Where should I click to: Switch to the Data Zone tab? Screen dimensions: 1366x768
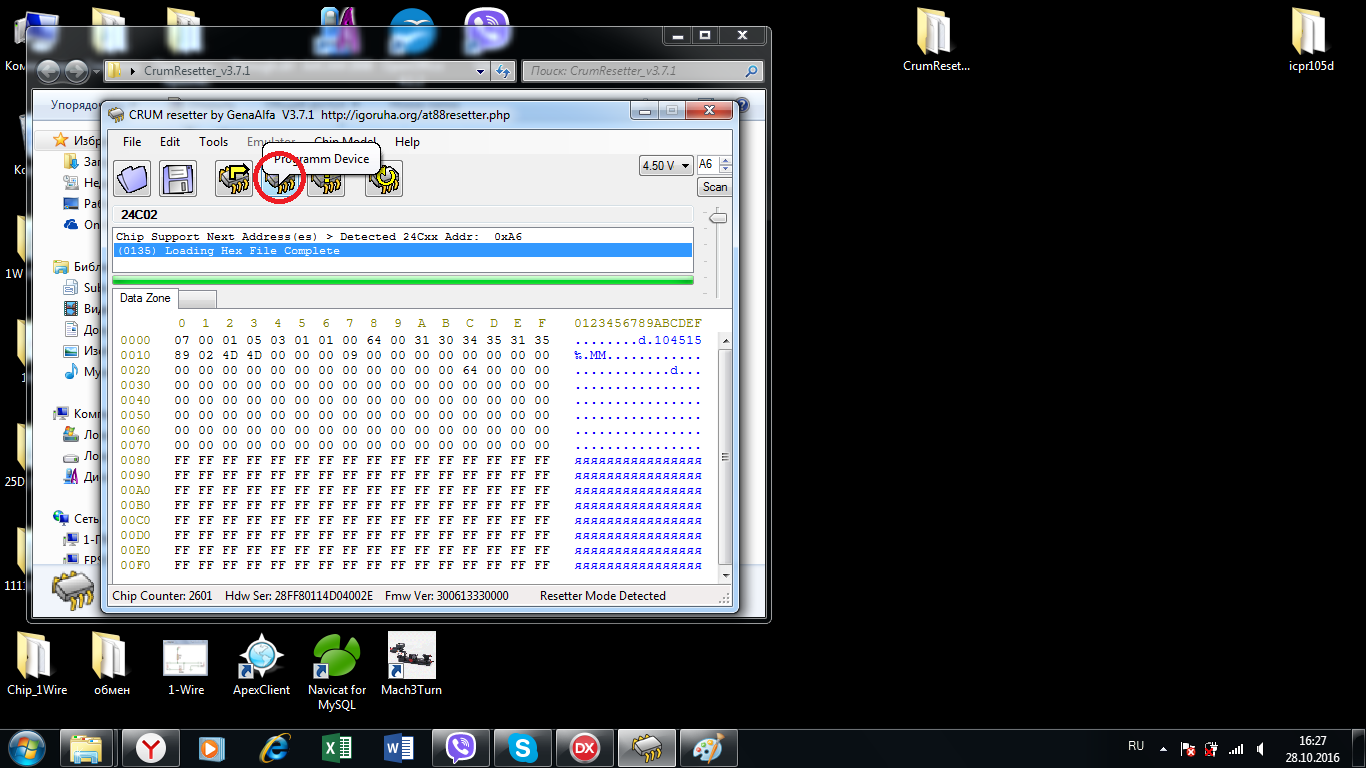pos(145,298)
